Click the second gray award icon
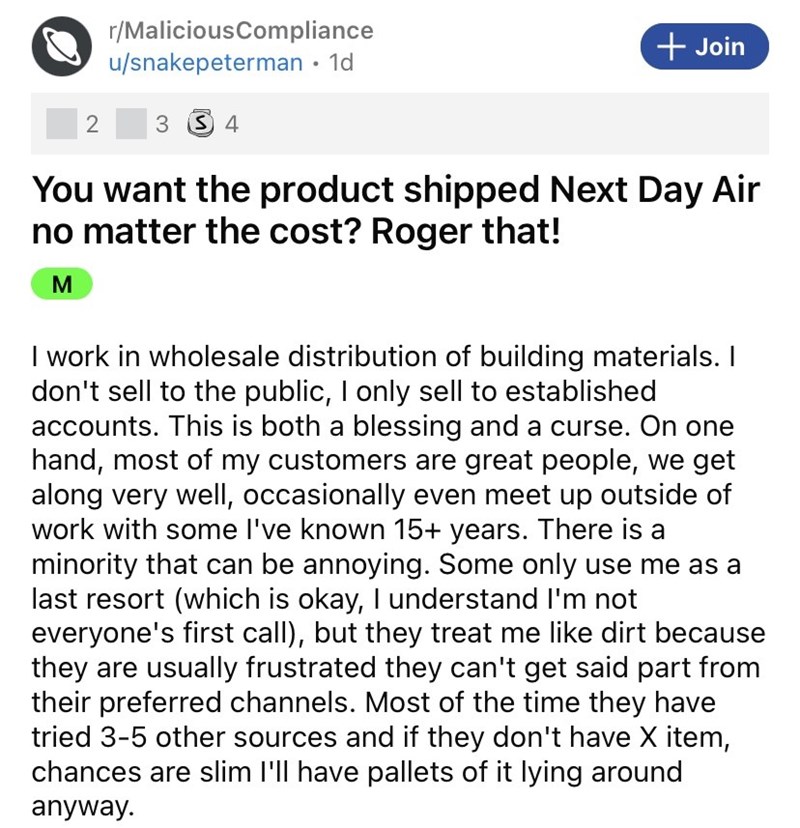Viewport: 800px width, 828px height. click(131, 125)
